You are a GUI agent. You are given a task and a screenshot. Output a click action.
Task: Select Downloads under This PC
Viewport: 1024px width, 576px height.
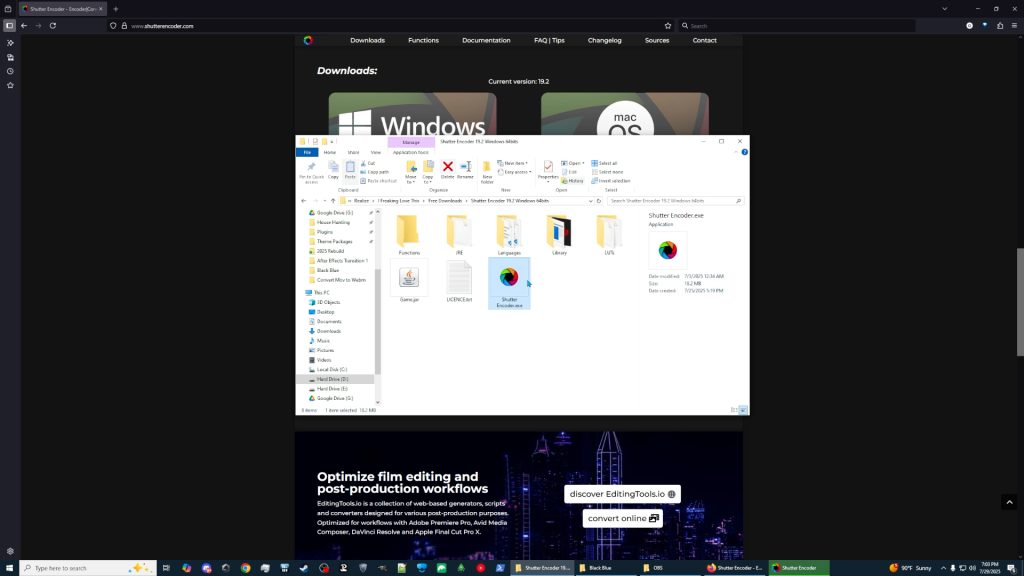(328, 331)
